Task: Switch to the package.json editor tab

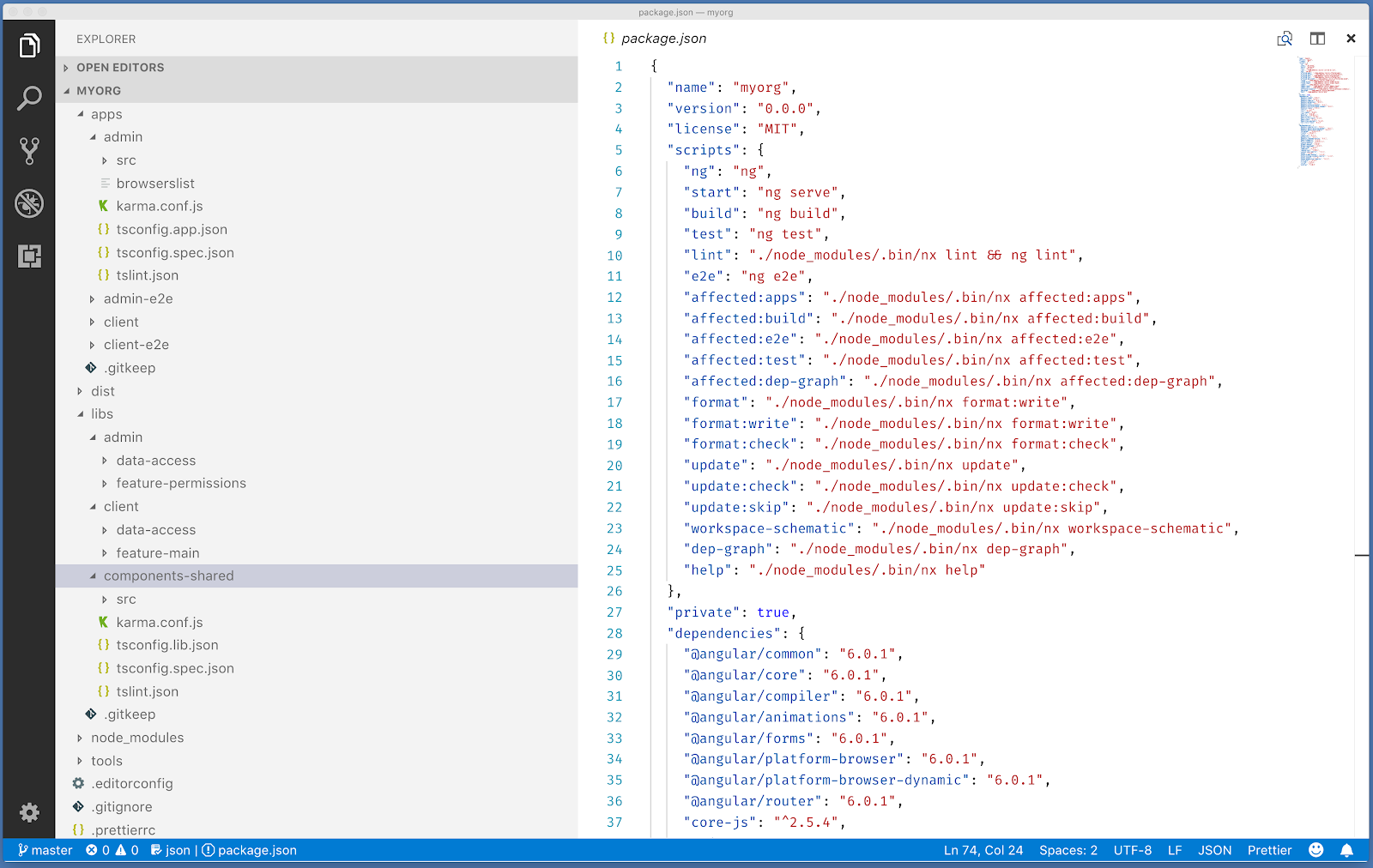Action: click(663, 39)
